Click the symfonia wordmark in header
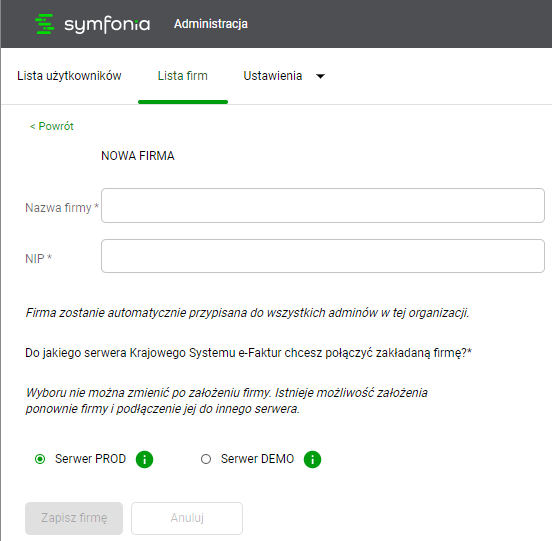 [107, 25]
